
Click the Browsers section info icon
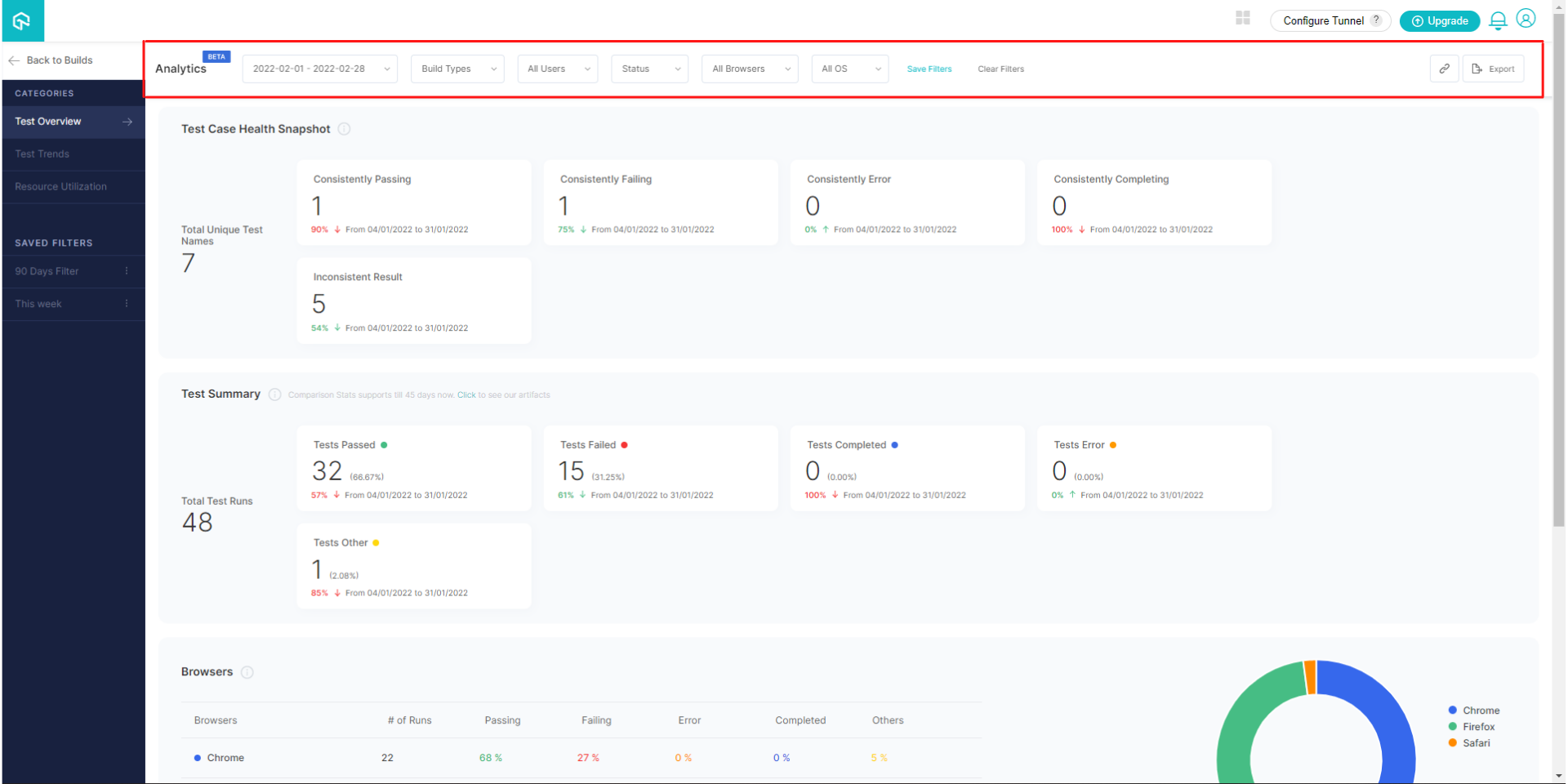point(249,672)
